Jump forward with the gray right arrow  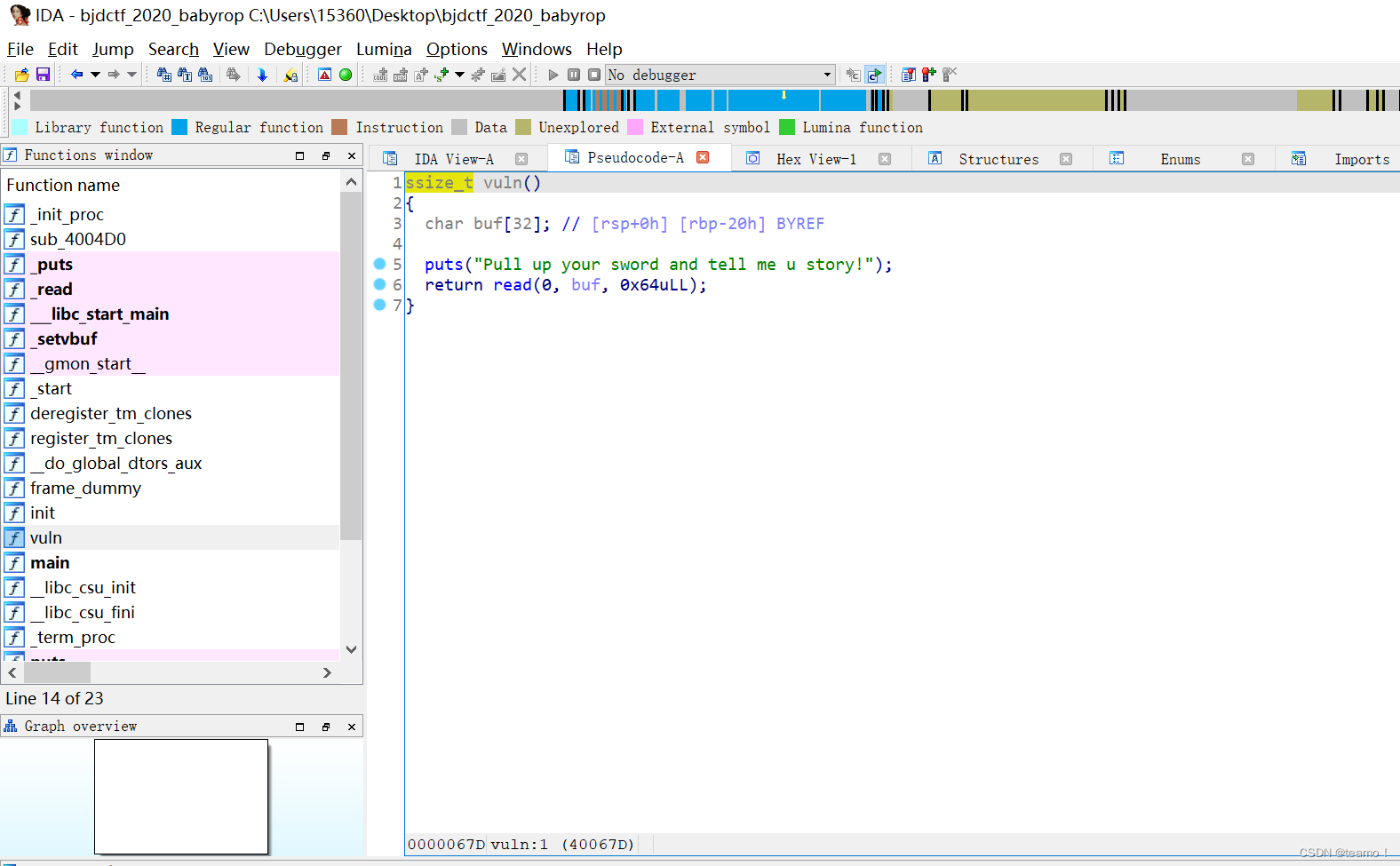(x=114, y=75)
